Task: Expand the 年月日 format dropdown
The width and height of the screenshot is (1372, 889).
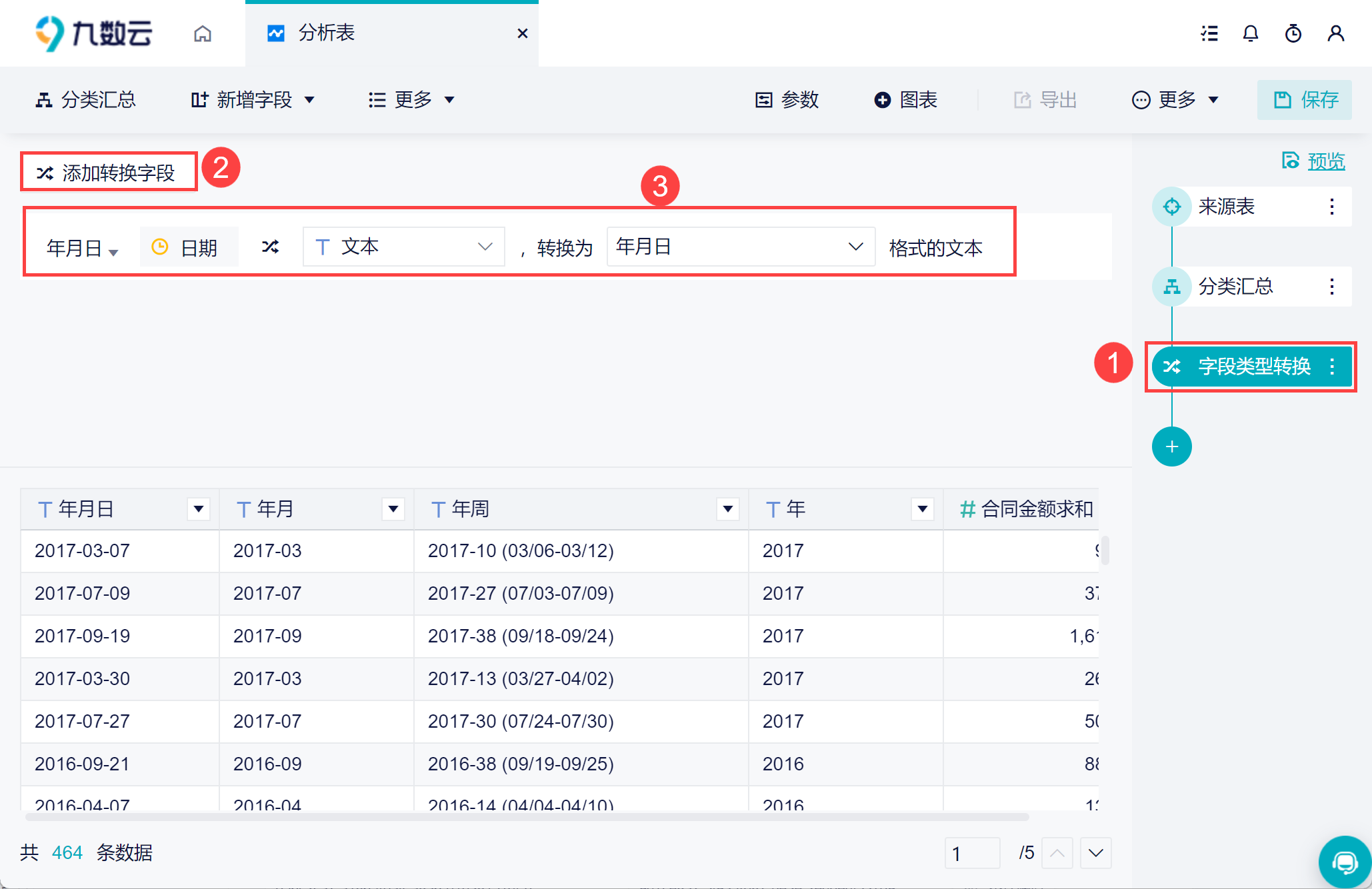Action: pos(740,247)
